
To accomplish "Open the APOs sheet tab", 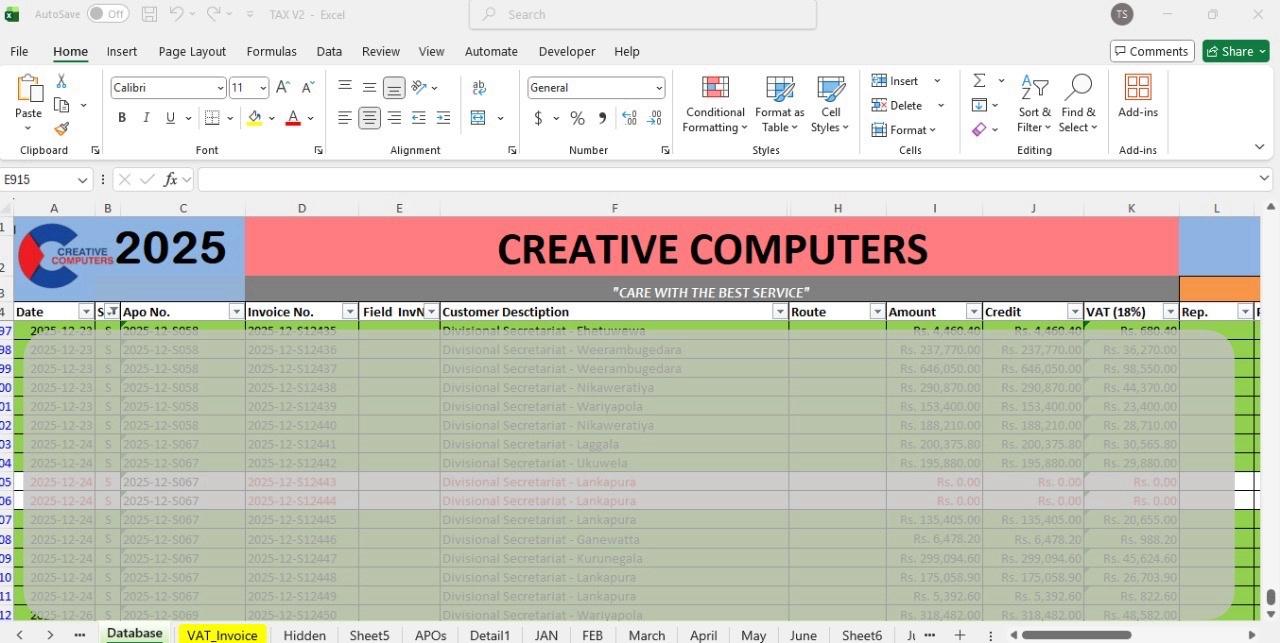I will tap(430, 635).
